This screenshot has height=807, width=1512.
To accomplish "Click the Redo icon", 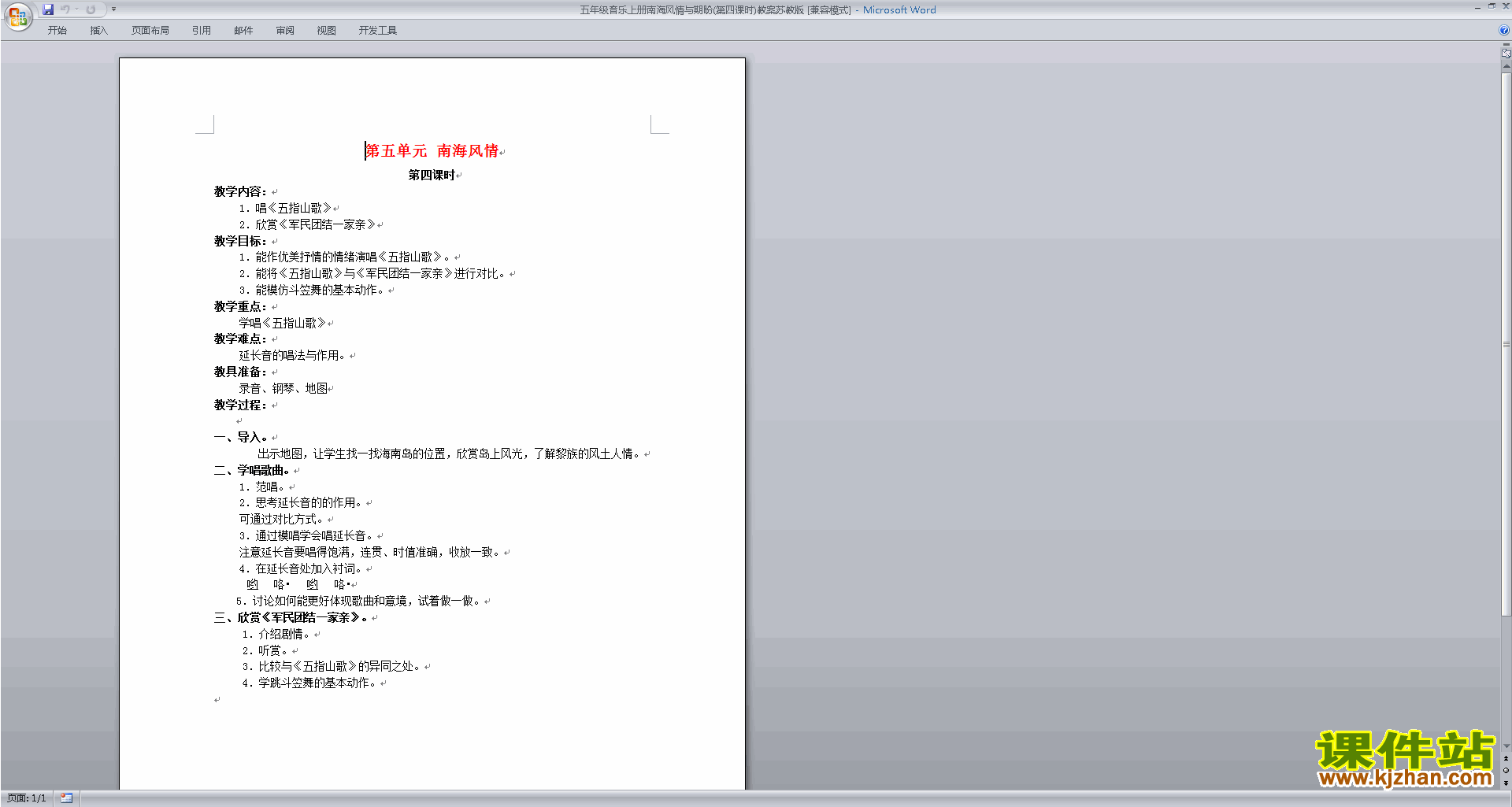I will [x=91, y=9].
